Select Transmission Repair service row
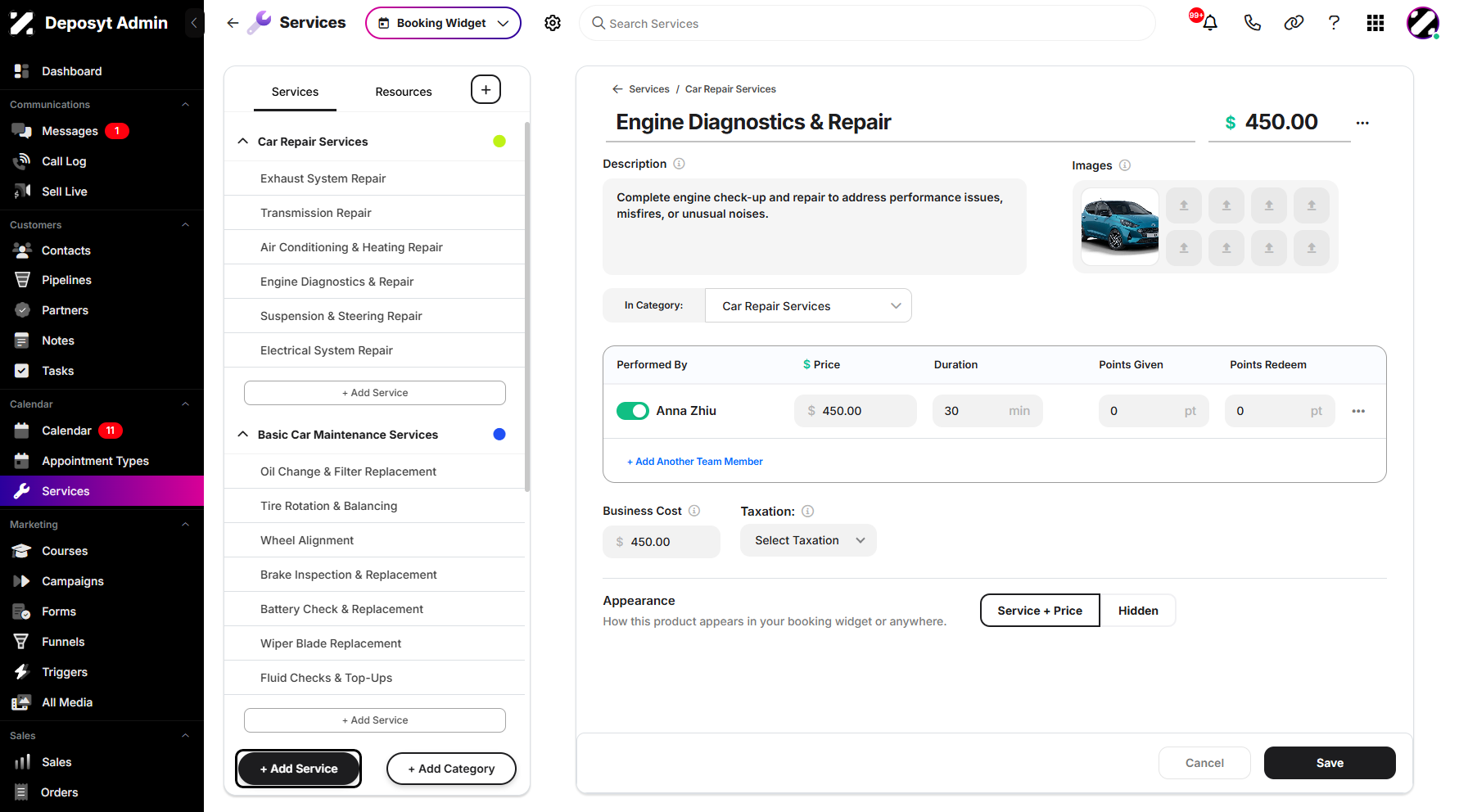The image size is (1459, 812). (375, 213)
